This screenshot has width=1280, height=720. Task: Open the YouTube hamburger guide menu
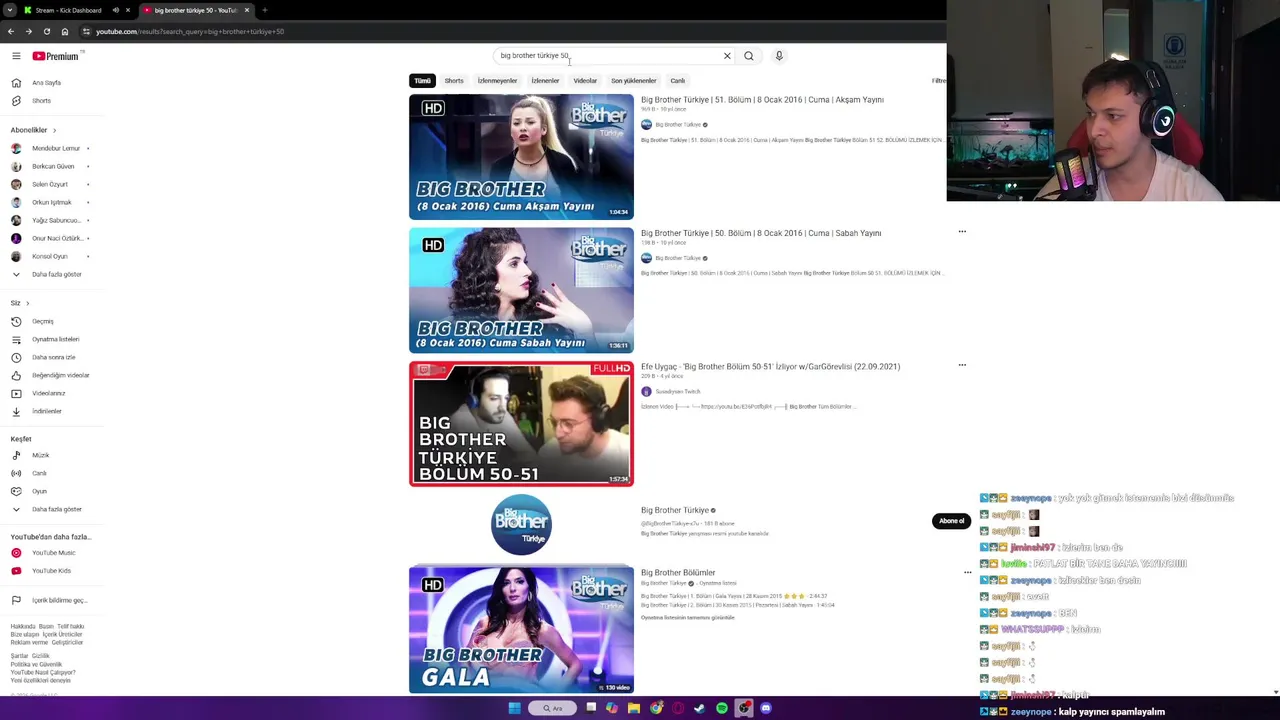16,56
